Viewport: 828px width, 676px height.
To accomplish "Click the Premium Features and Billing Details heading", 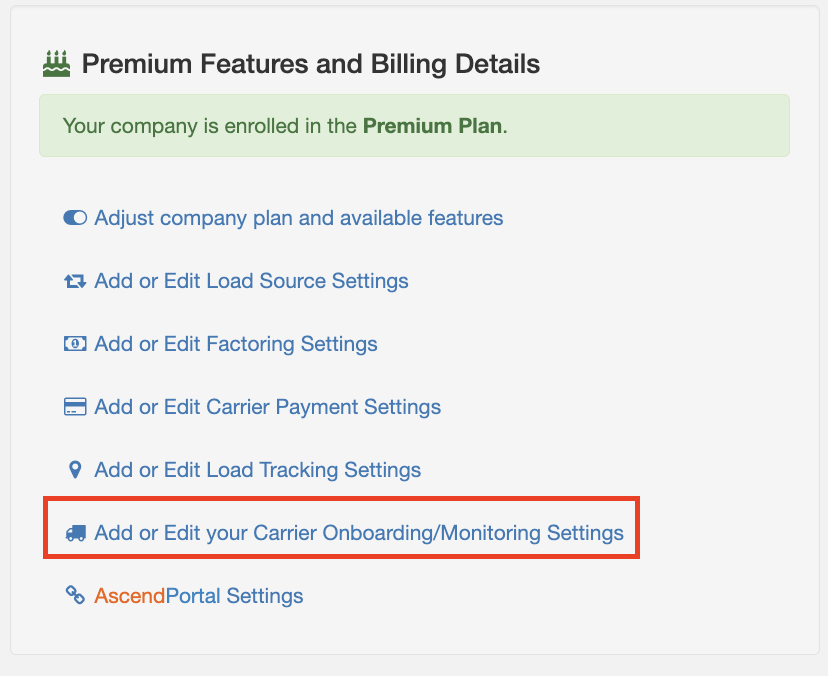I will 311,64.
